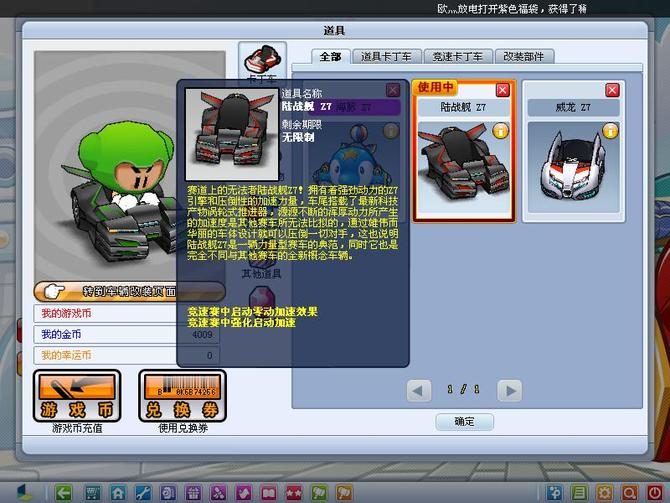Go to the previous inventory page
Screen dimensions: 670x503
[418, 391]
